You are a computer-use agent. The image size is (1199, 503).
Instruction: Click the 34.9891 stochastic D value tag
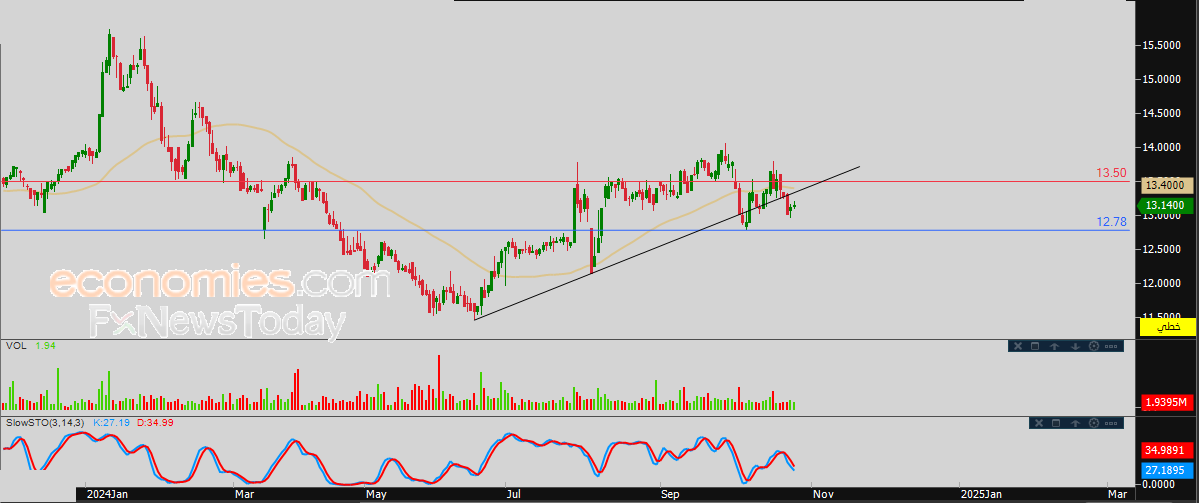pos(1168,449)
